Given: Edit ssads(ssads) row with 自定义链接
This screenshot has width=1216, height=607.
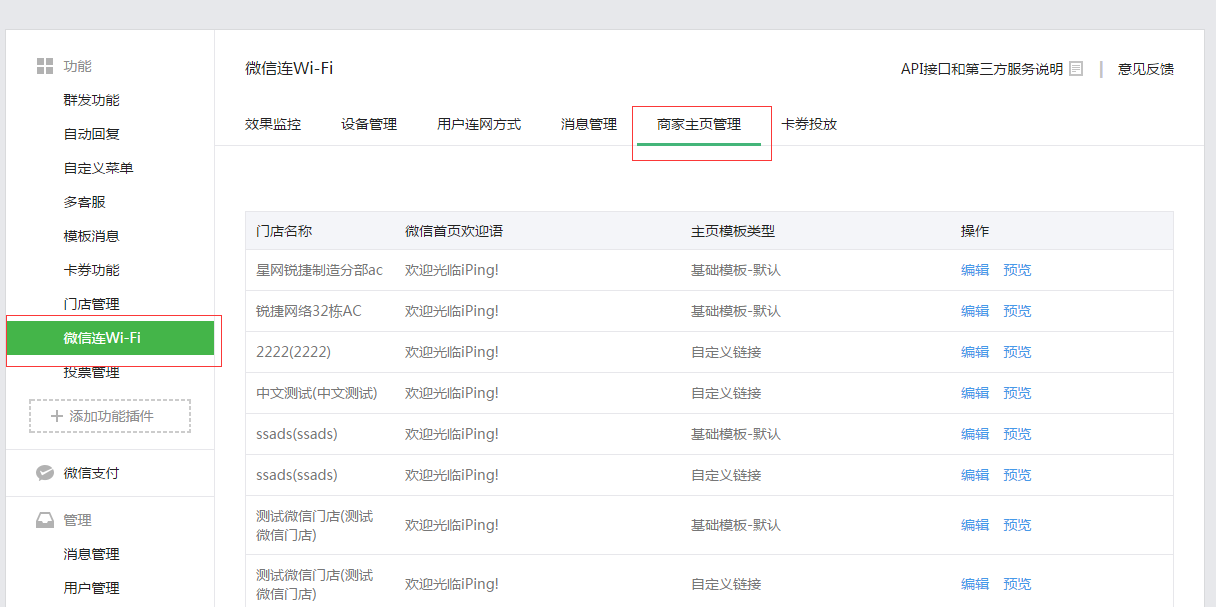Looking at the screenshot, I should [x=975, y=475].
